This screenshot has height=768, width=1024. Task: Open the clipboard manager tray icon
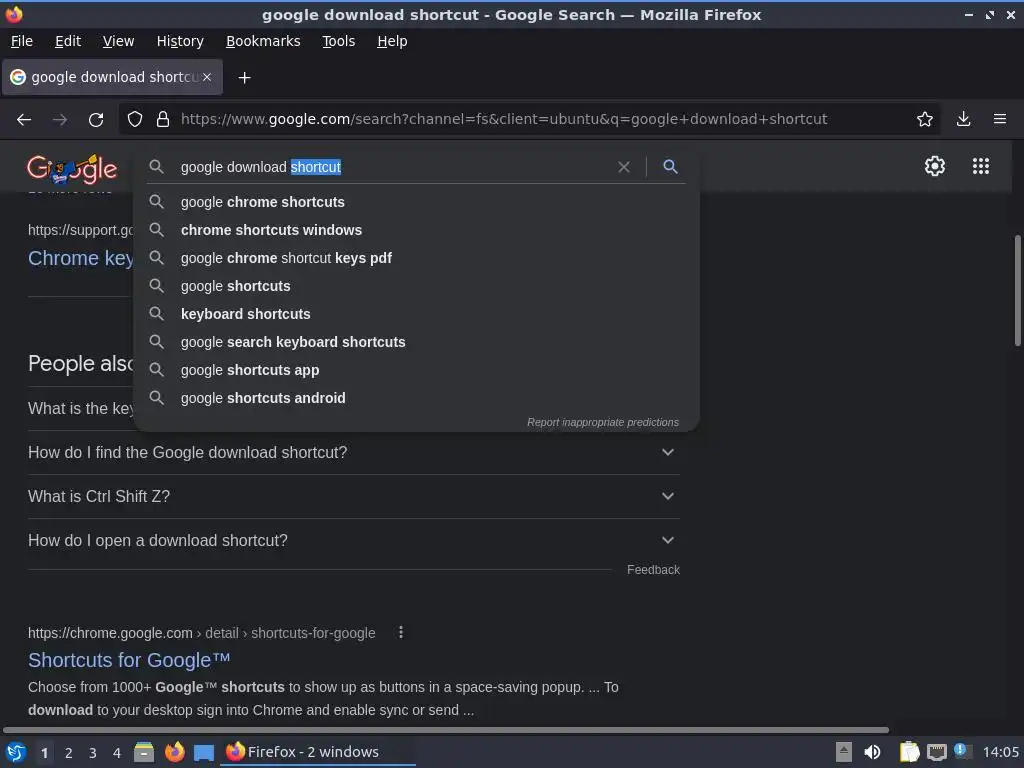(909, 752)
